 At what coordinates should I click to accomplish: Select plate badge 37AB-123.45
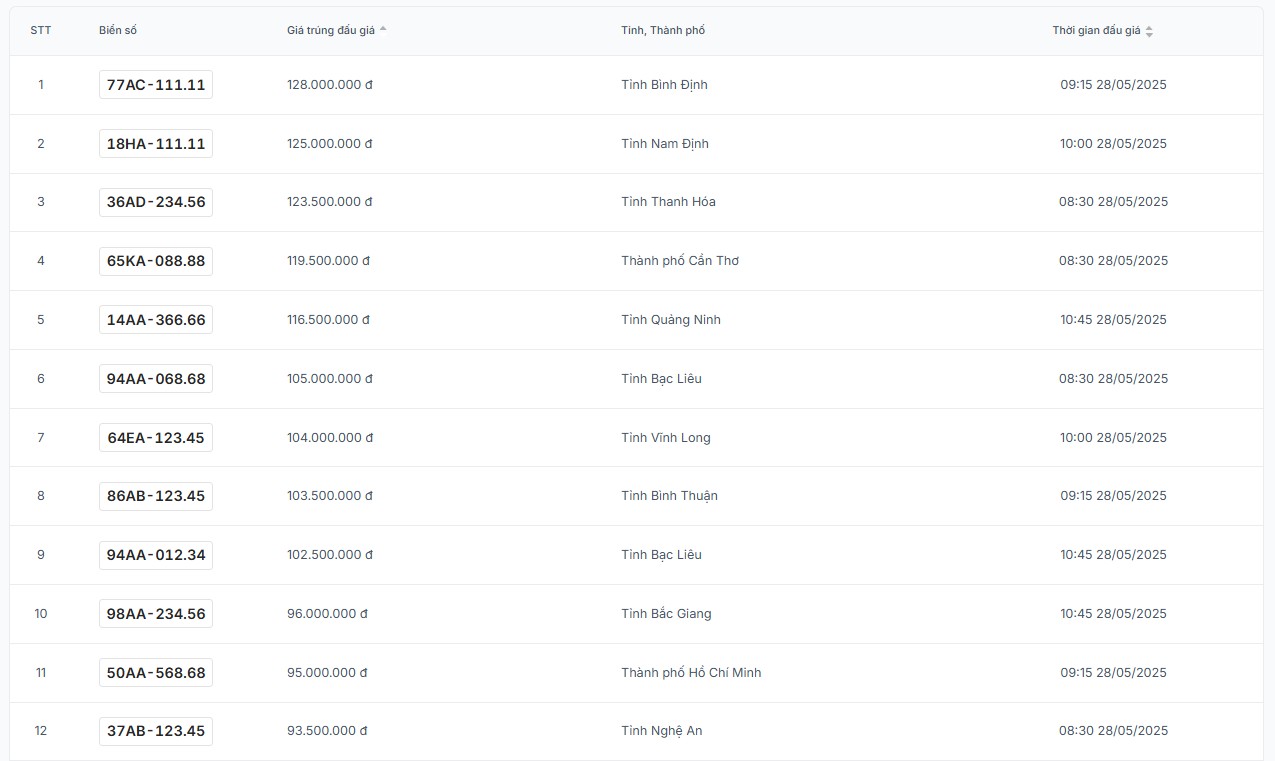[156, 731]
